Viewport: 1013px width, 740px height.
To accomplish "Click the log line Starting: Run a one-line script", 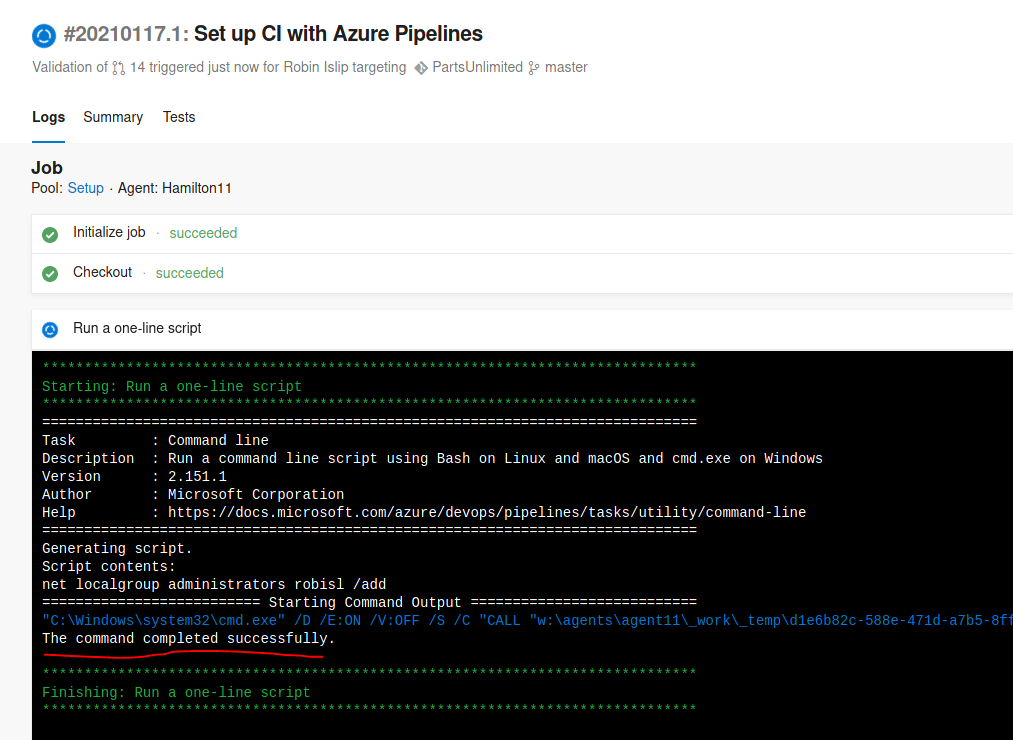I will 172,386.
